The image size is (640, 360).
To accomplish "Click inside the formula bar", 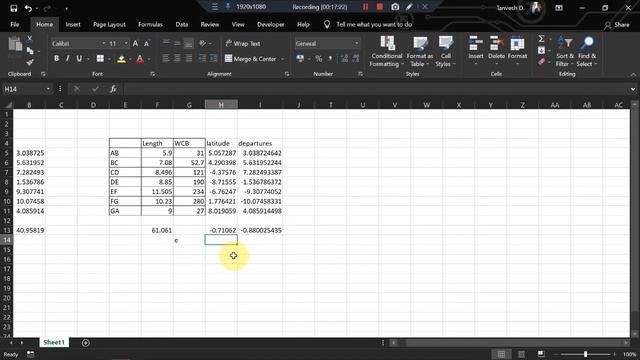I will click(x=376, y=89).
